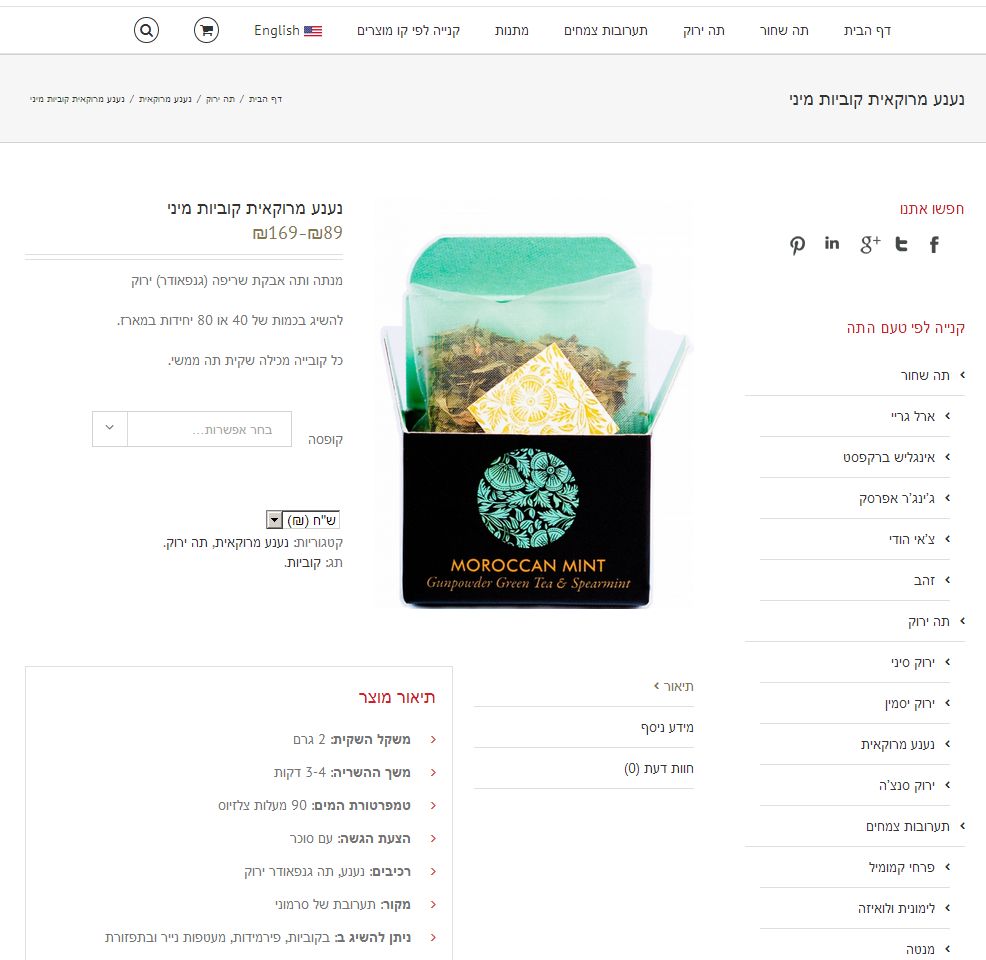This screenshot has width=986, height=960.
Task: Open the Twitter social icon
Action: pos(901,244)
